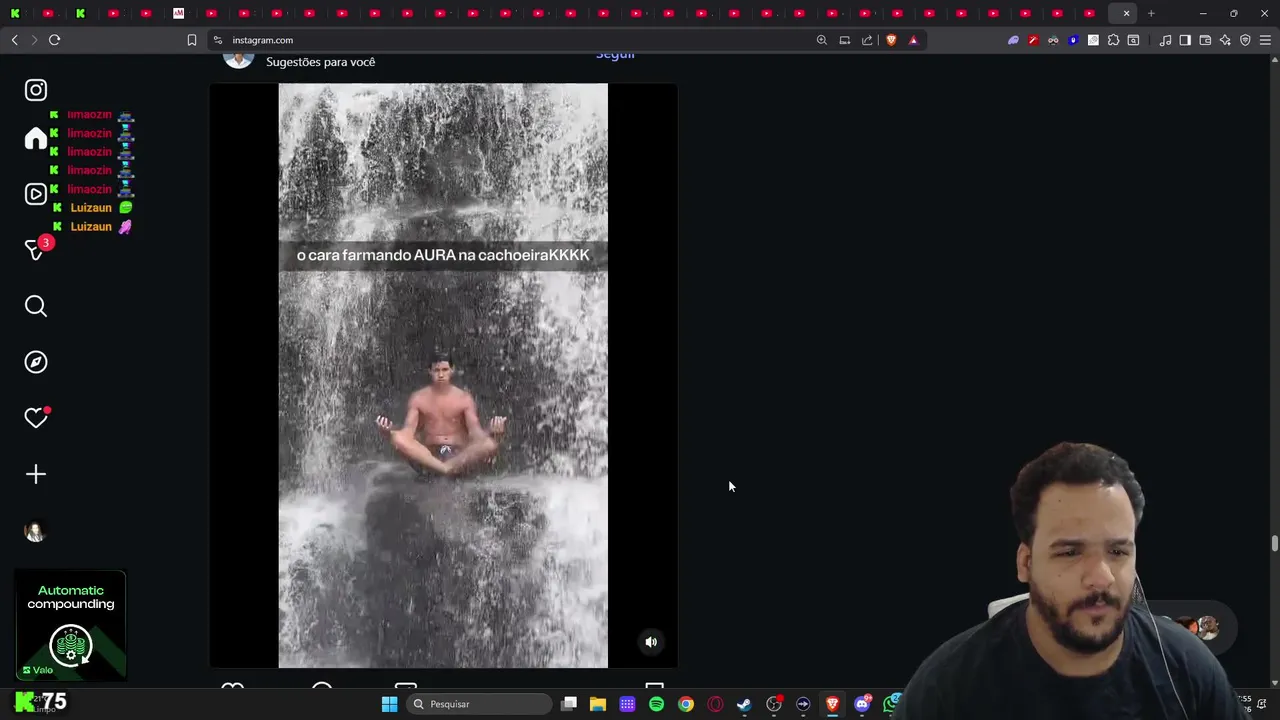Open site information icon in address bar
This screenshot has width=1280, height=720.
click(218, 40)
